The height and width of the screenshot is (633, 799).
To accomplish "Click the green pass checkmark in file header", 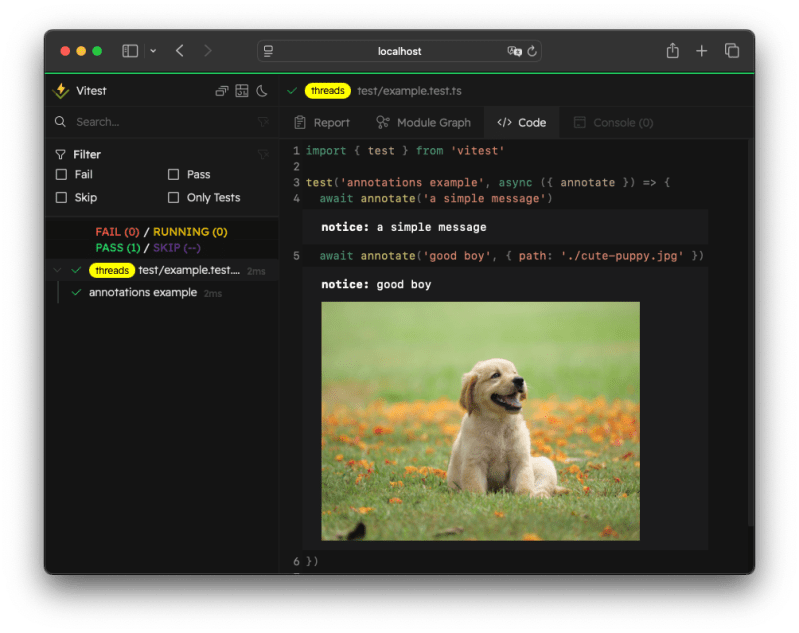I will point(292,91).
